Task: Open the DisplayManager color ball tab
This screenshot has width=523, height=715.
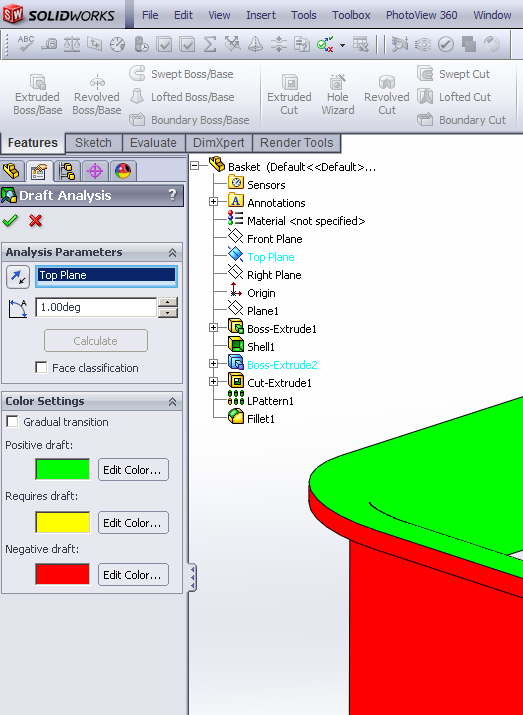Action: [x=123, y=171]
